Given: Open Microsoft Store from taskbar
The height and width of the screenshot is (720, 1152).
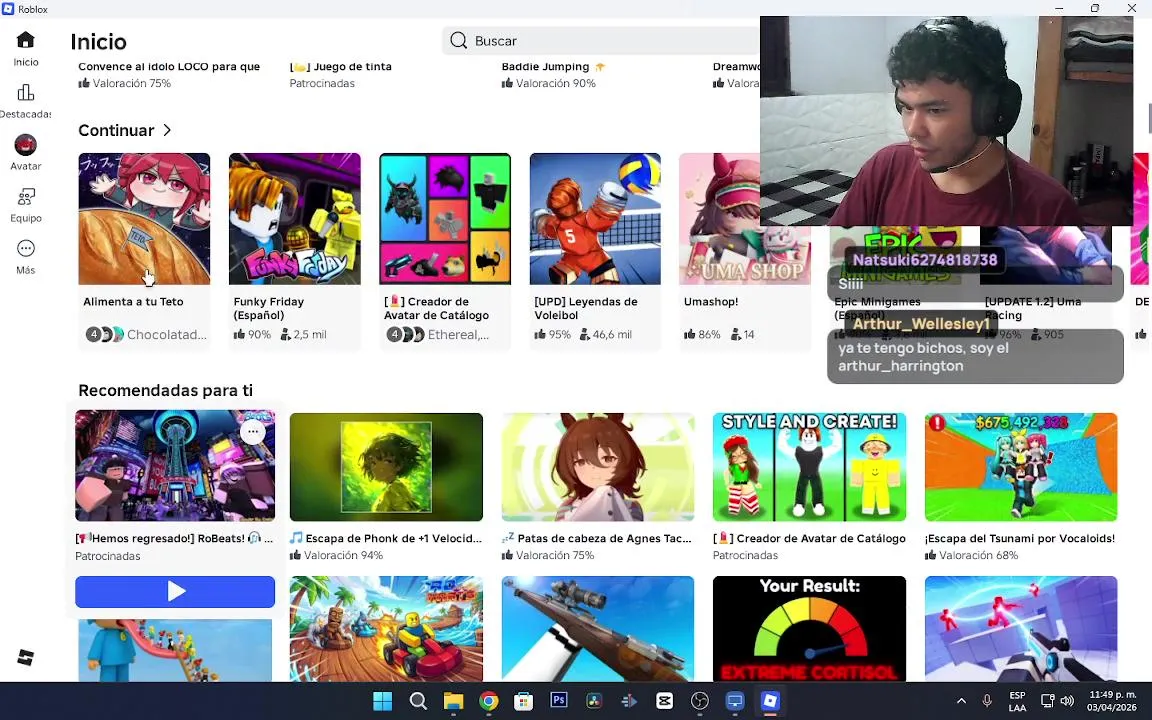Looking at the screenshot, I should 523,701.
